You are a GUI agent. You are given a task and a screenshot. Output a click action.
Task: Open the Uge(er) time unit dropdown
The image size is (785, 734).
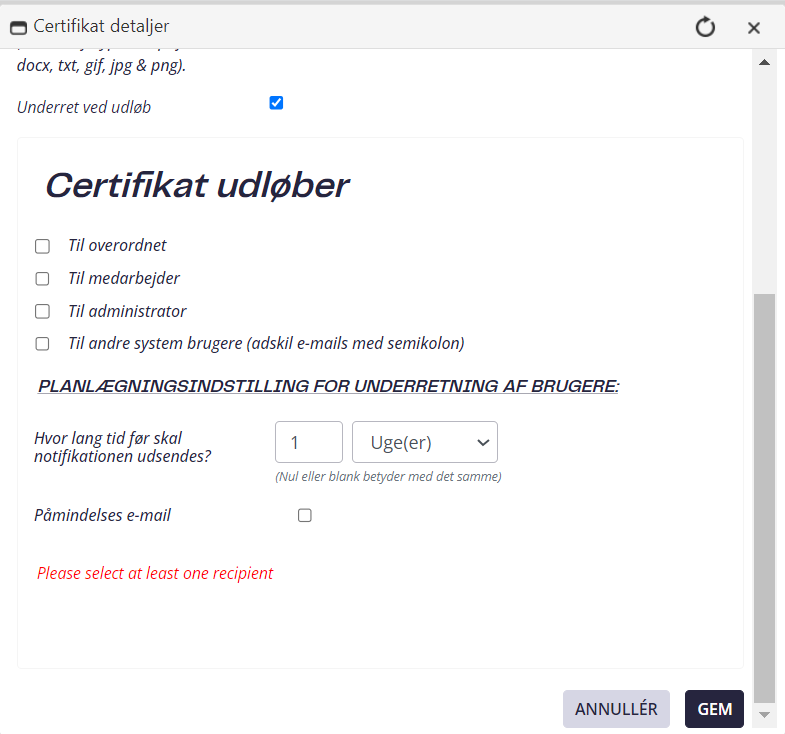[x=425, y=442]
